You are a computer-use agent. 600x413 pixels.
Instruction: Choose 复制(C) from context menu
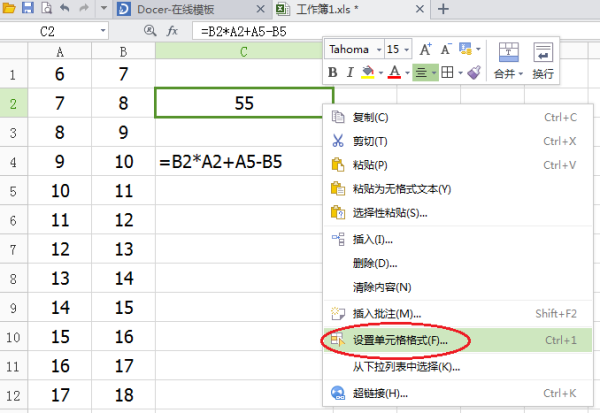pyautogui.click(x=458, y=117)
